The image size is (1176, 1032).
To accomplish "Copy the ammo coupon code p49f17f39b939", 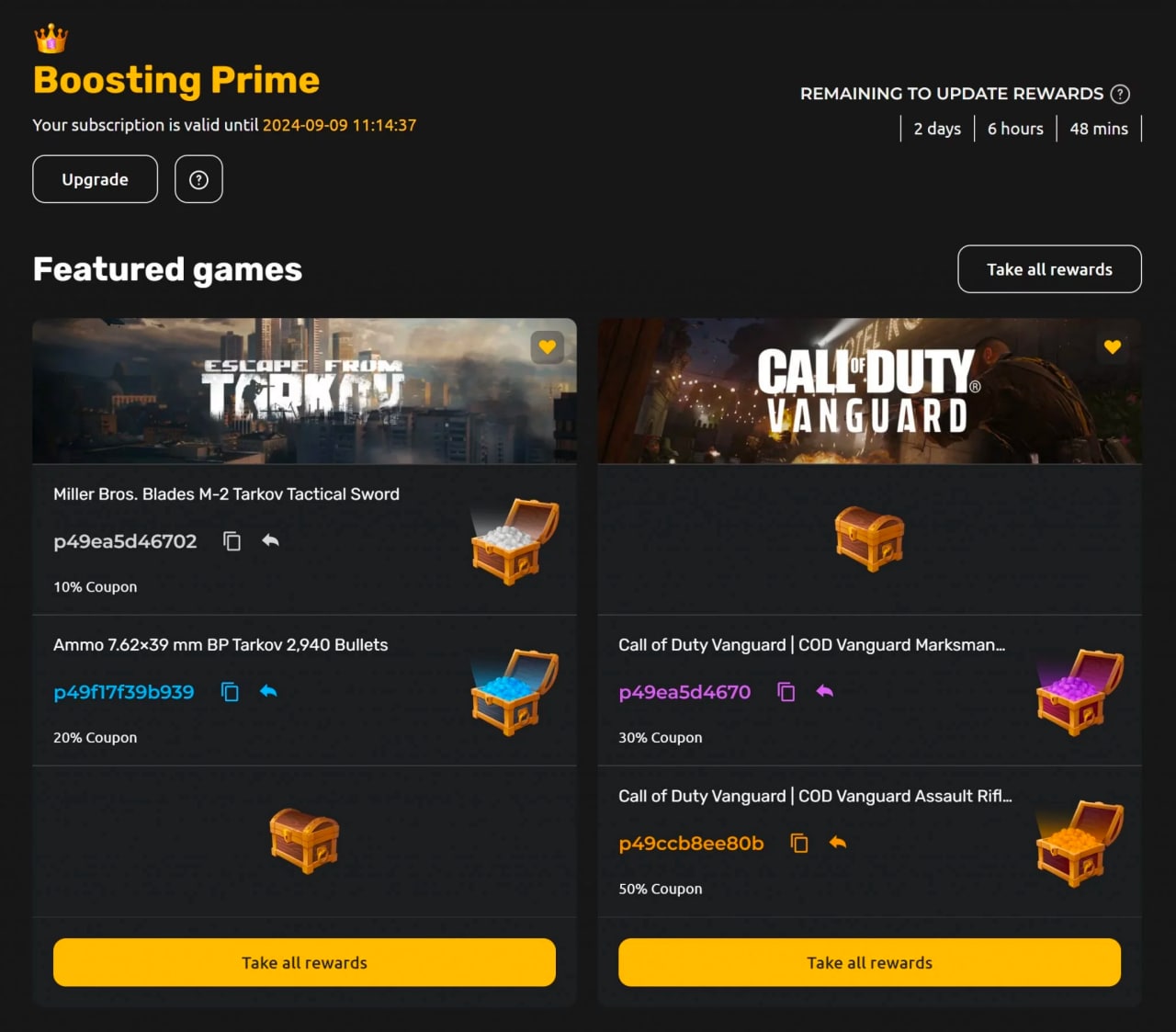I will tap(230, 692).
